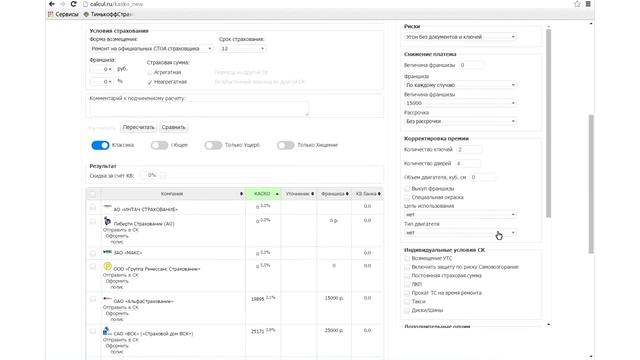Open the Сервисы apps bookmark icon

[51, 14]
